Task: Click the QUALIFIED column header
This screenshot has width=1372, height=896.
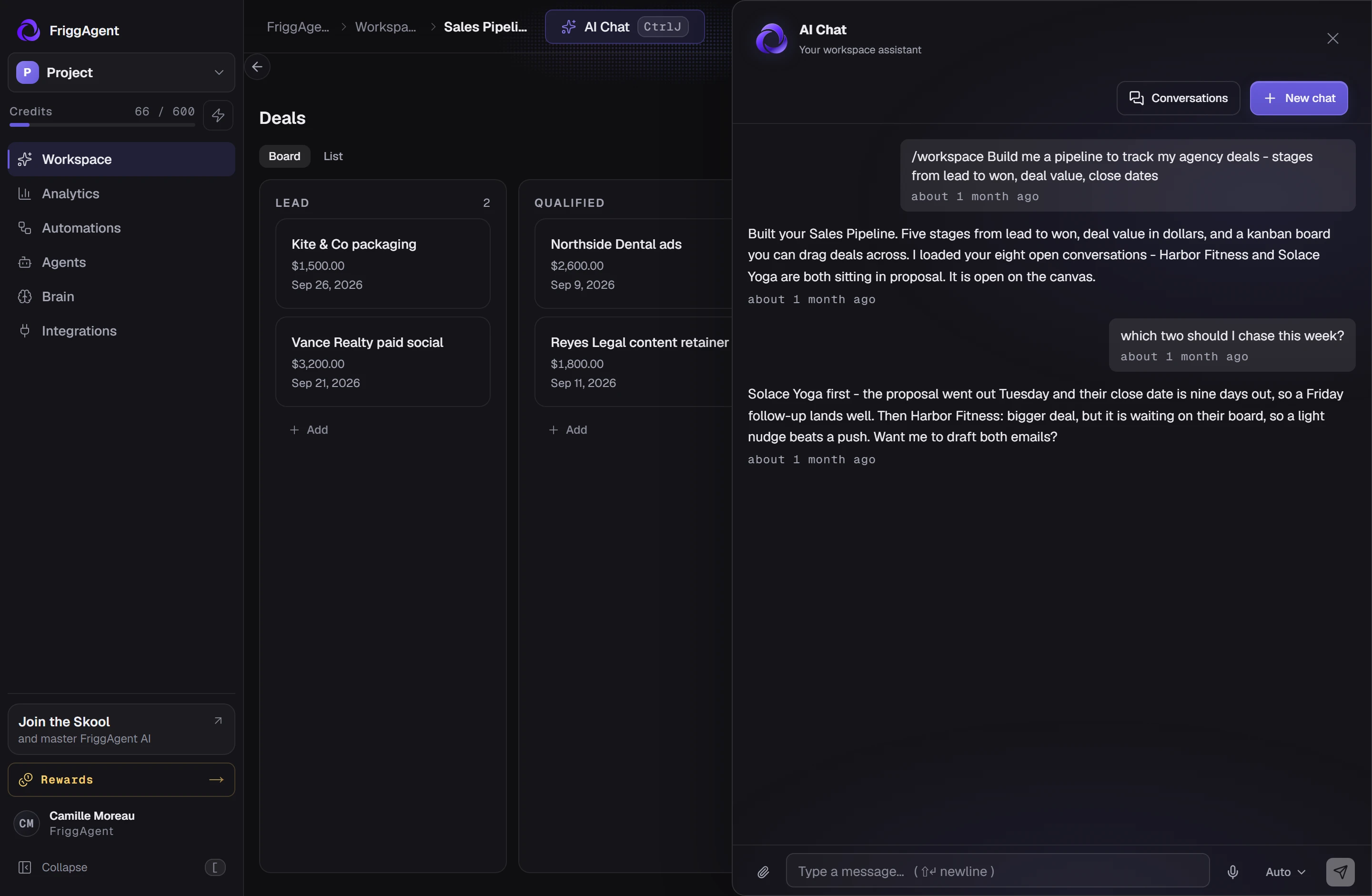Action: coord(569,203)
